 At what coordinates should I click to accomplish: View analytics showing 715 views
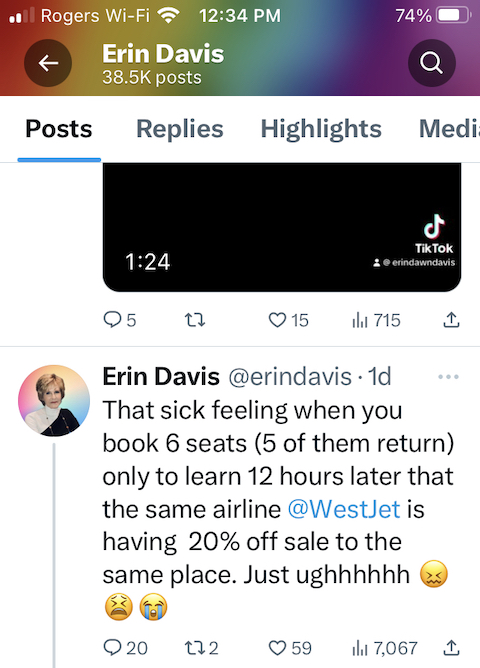(x=376, y=320)
